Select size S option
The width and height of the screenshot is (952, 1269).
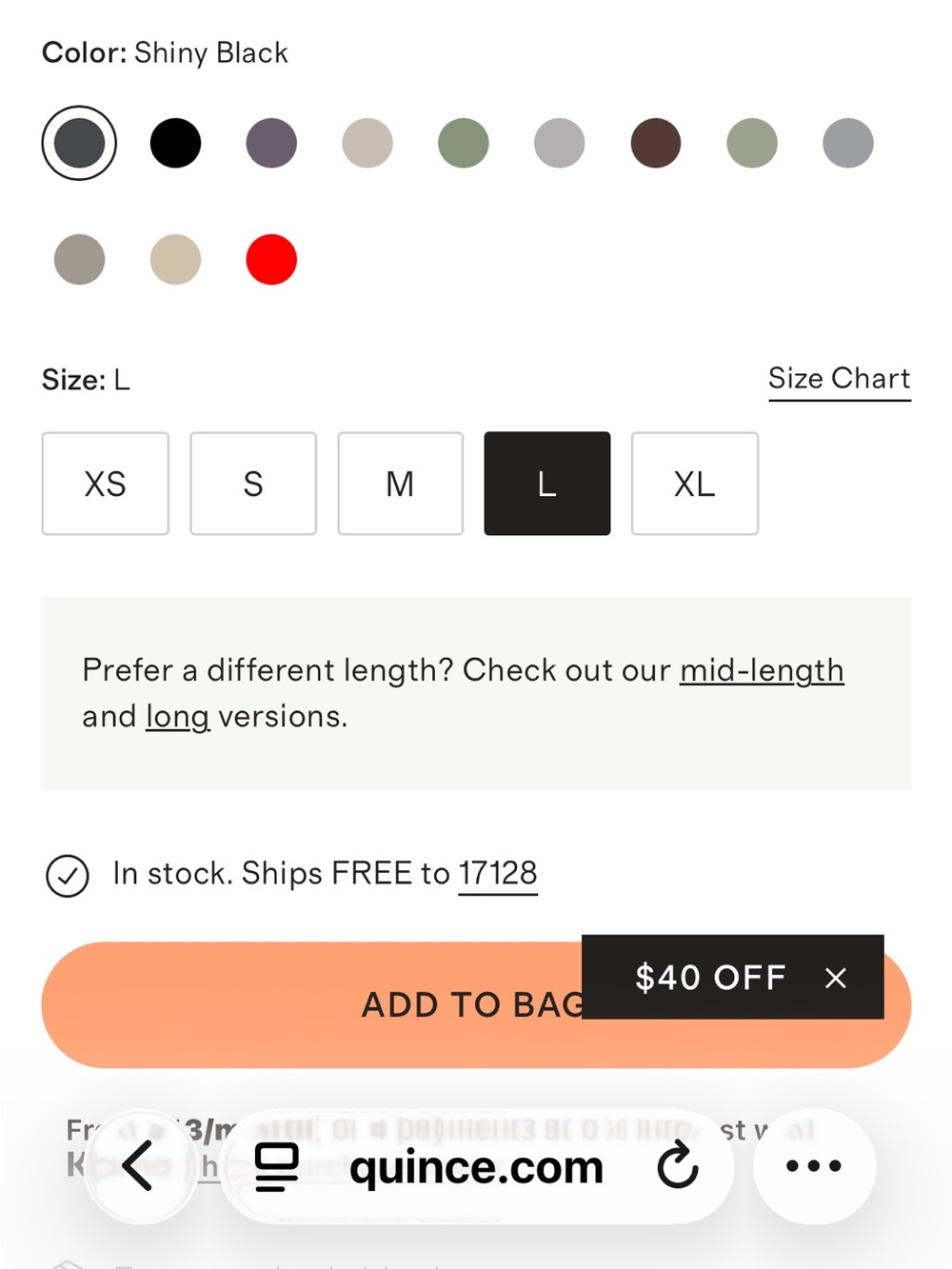(x=253, y=484)
